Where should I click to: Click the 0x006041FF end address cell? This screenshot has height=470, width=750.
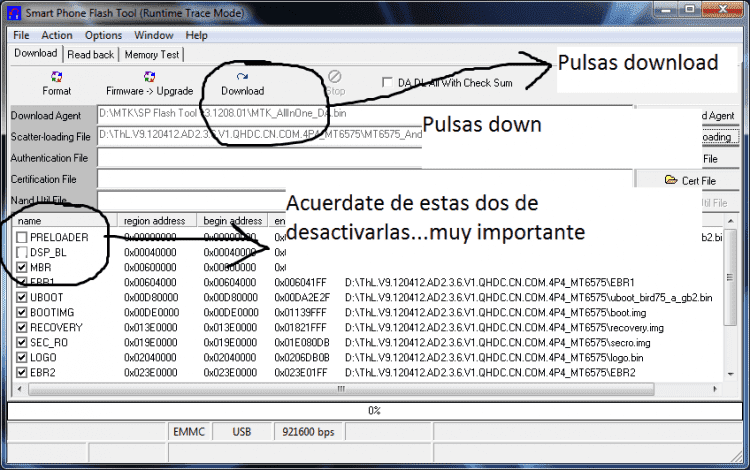point(300,283)
